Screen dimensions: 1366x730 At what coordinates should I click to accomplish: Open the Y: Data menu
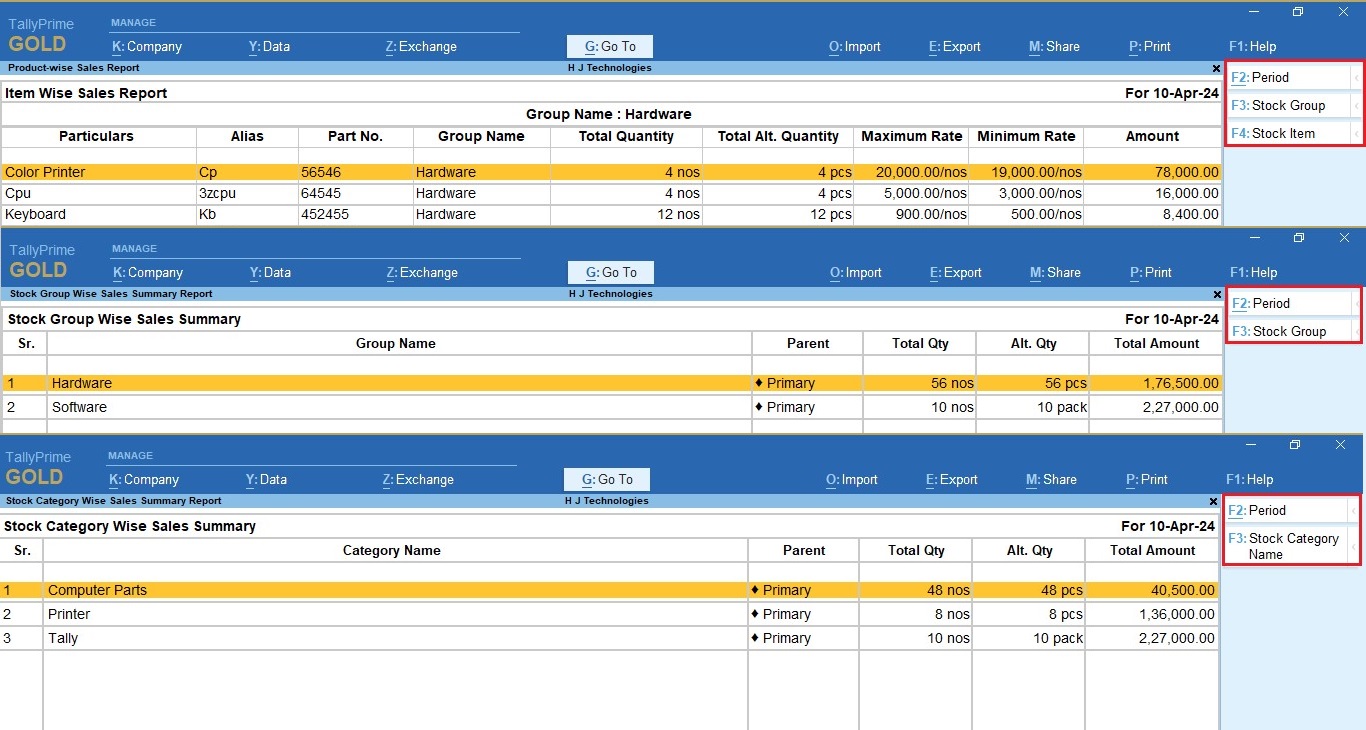pos(269,46)
